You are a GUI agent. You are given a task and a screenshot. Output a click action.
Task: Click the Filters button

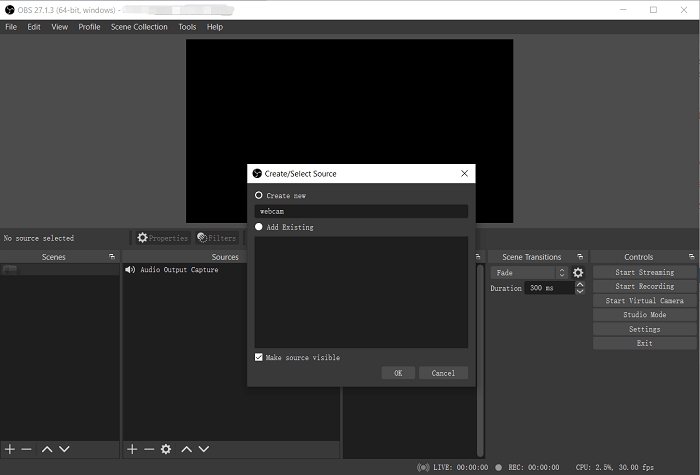point(217,238)
